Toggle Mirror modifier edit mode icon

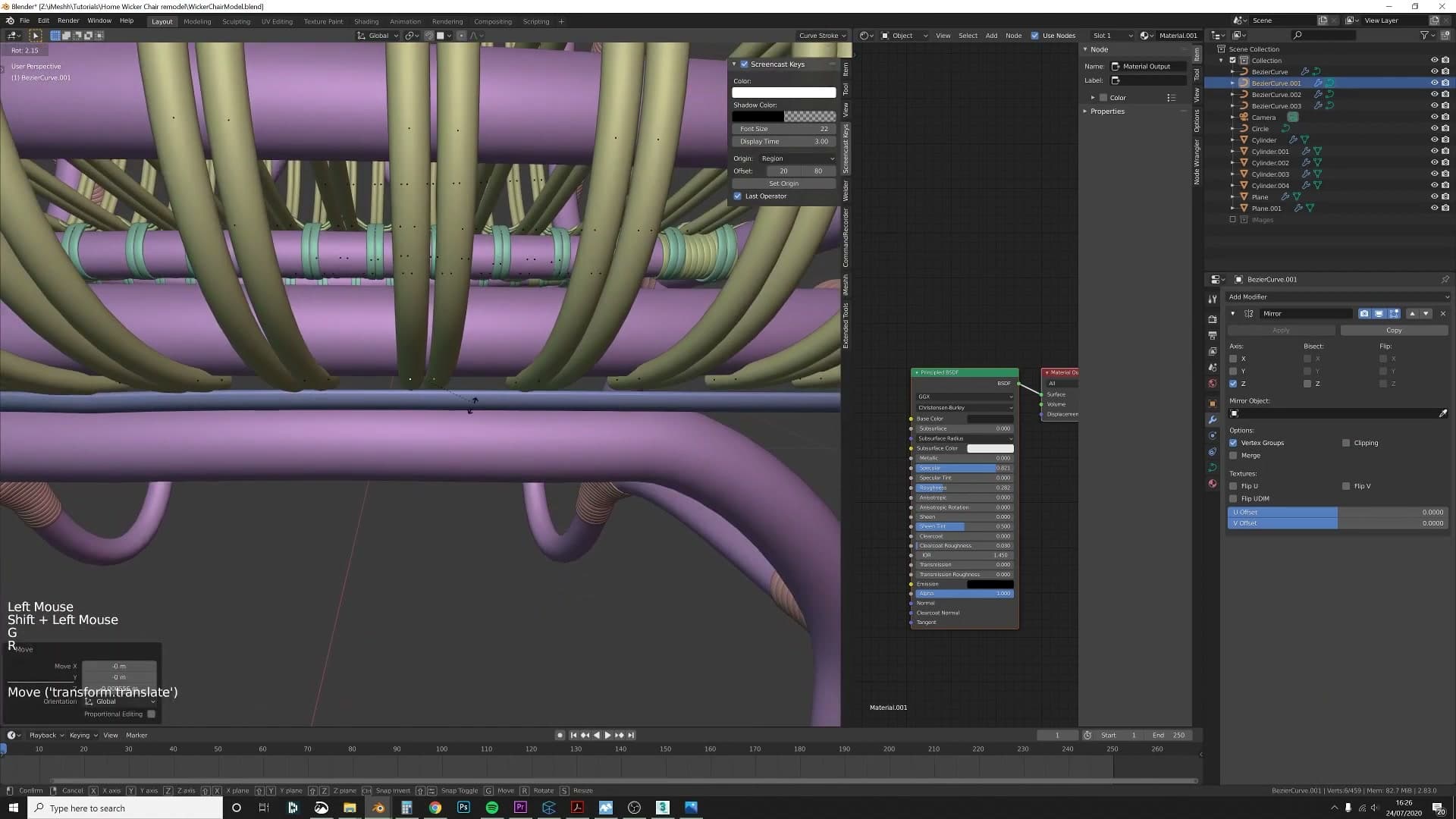(1394, 313)
